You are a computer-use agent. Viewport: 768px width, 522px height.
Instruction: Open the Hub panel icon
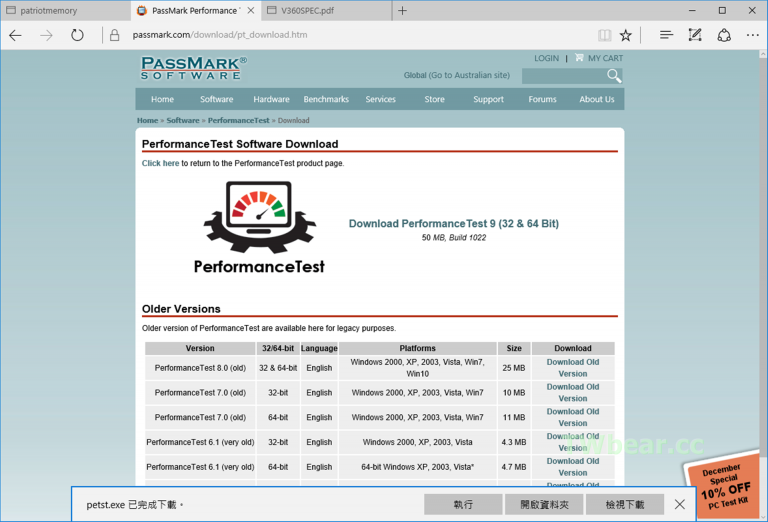coord(666,35)
